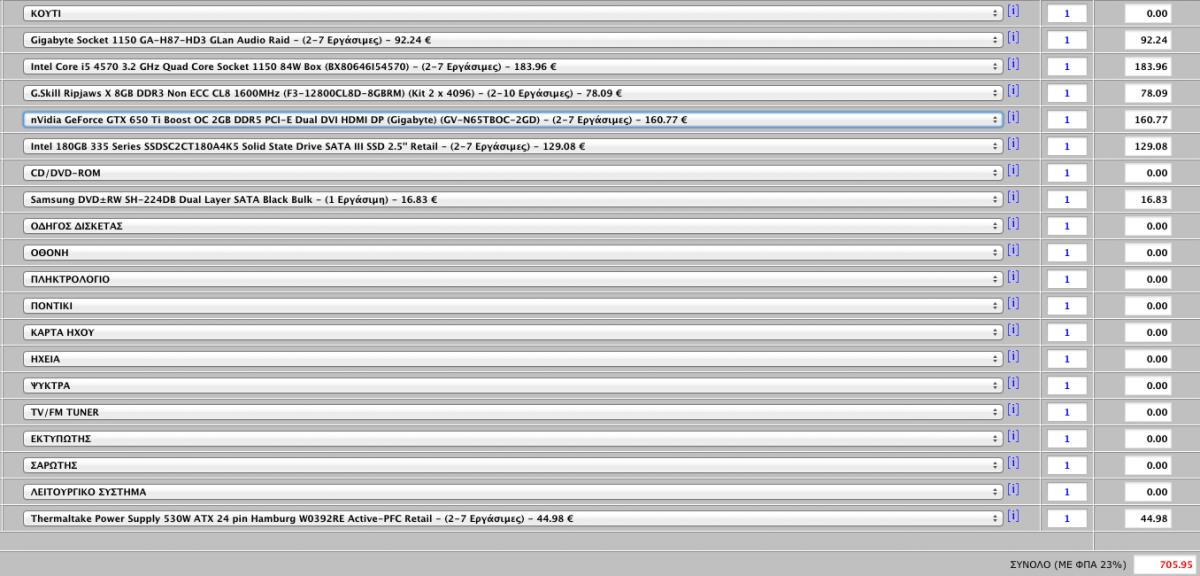Click the info icon beside ΨΥΚΤΡΑ
The width and height of the screenshot is (1200, 576).
tap(1013, 383)
